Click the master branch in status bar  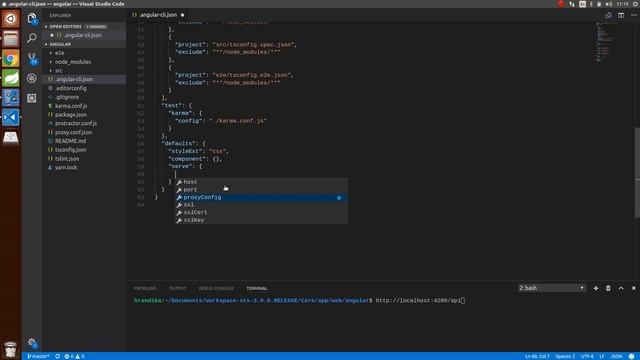click(38, 356)
